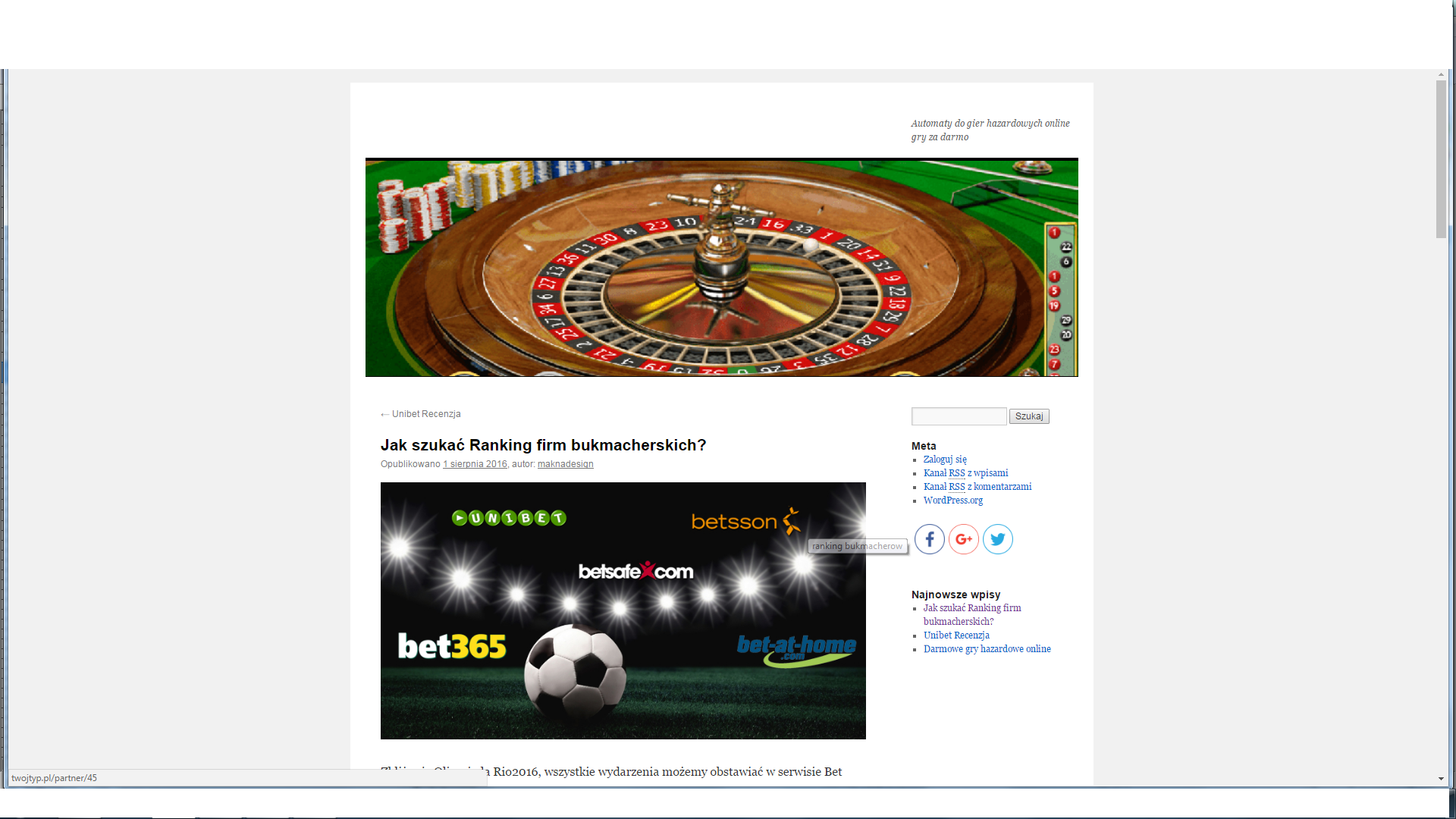1456x819 pixels.
Task: Open Kanał RSS z komentarzami feed
Action: pyautogui.click(x=977, y=487)
